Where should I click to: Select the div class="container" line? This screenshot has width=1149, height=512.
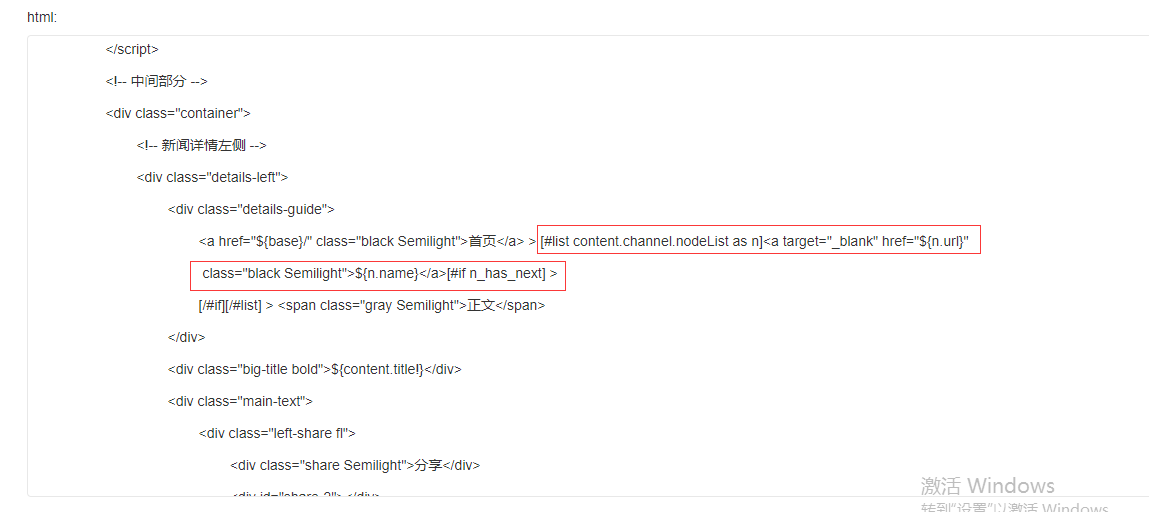pos(178,113)
